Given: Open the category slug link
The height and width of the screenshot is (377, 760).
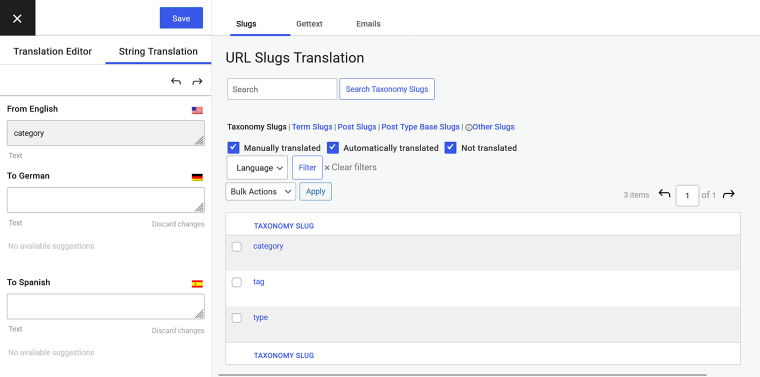Looking at the screenshot, I should pyautogui.click(x=268, y=246).
